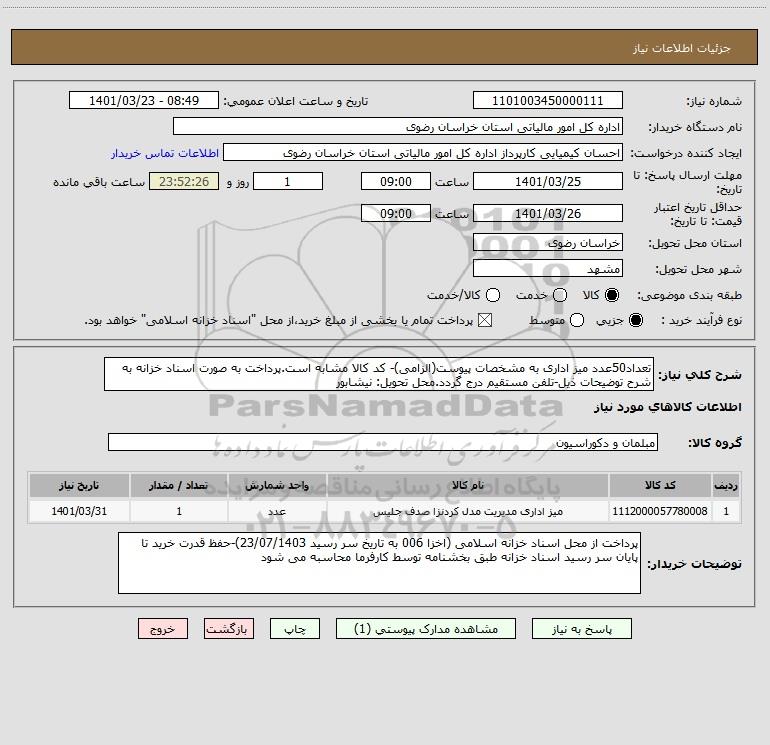Viewport: 770px width, 745px height.
Task: Click the remaining days field showing 1
Action: 288,181
